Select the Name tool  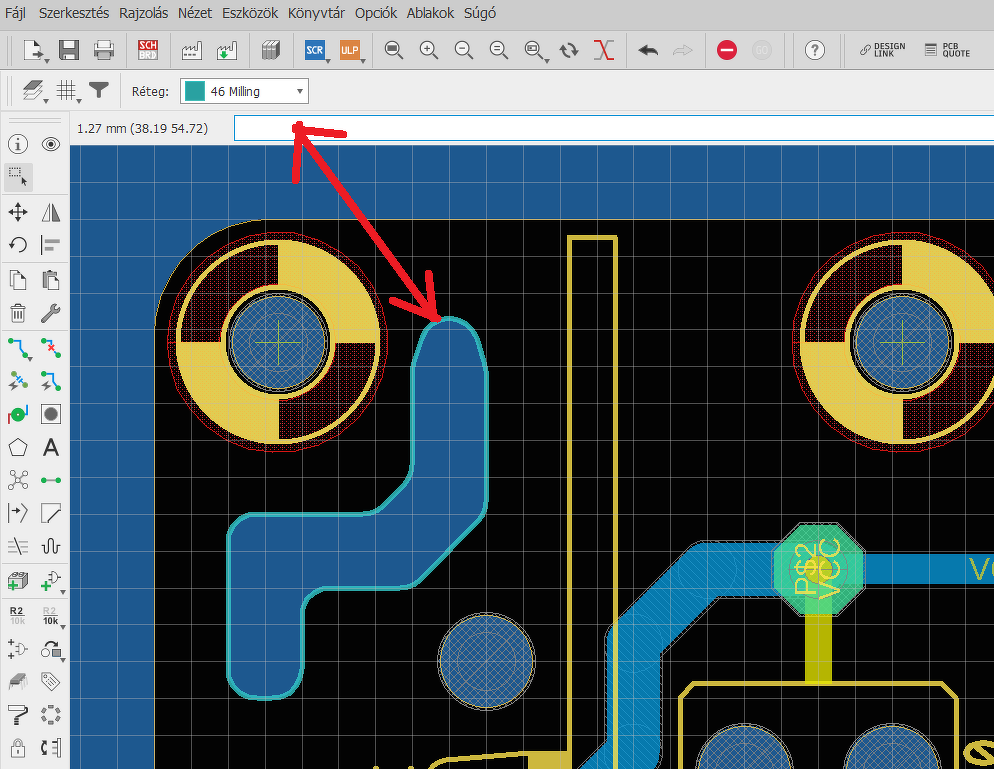18,615
